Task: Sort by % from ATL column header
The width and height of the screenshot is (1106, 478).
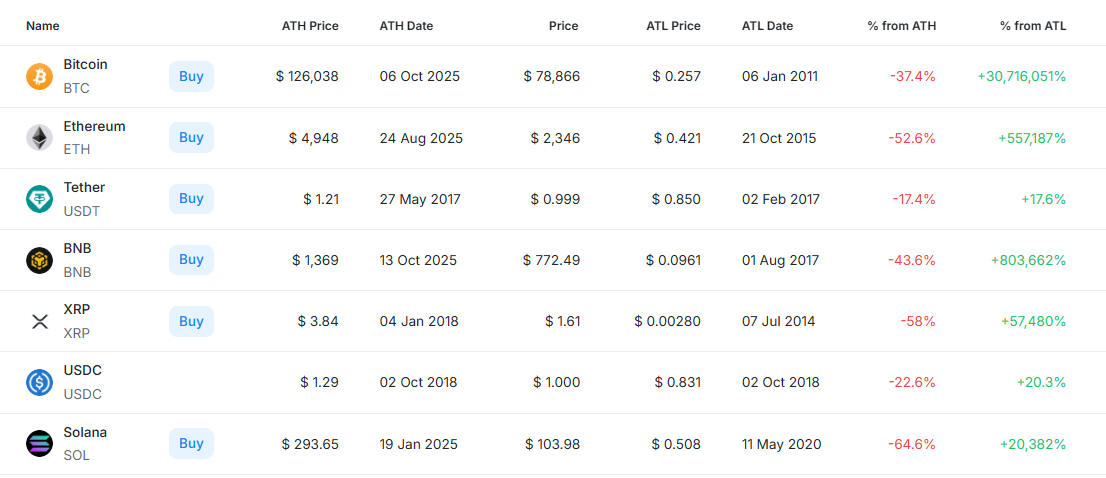Action: tap(1033, 26)
